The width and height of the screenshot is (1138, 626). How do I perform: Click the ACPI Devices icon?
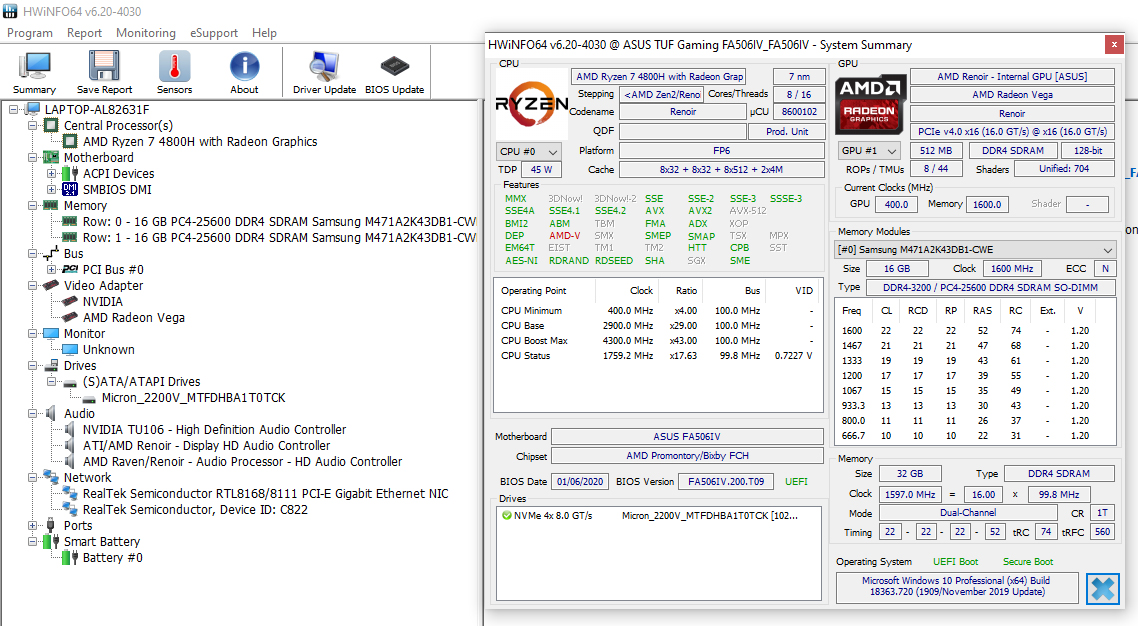tap(70, 173)
